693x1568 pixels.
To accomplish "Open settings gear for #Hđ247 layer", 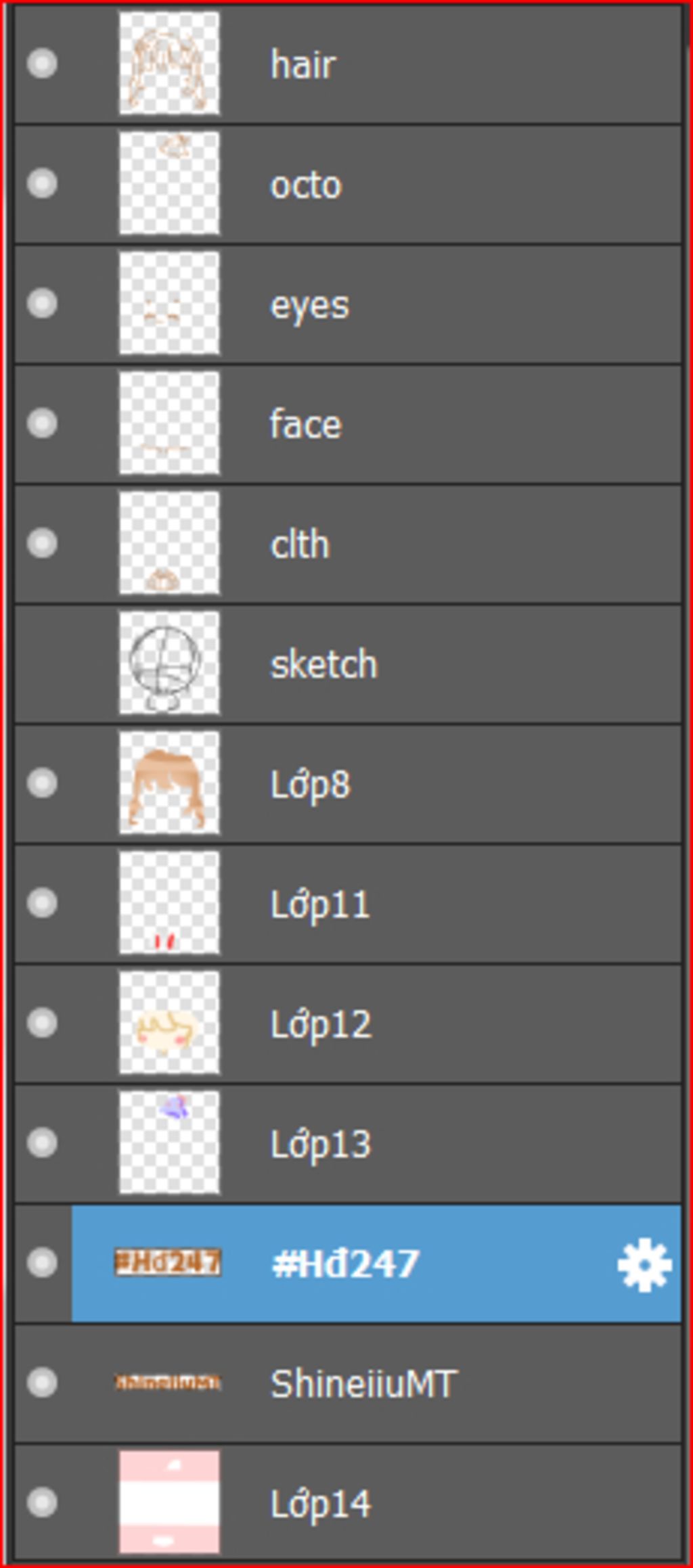I will [x=644, y=1264].
